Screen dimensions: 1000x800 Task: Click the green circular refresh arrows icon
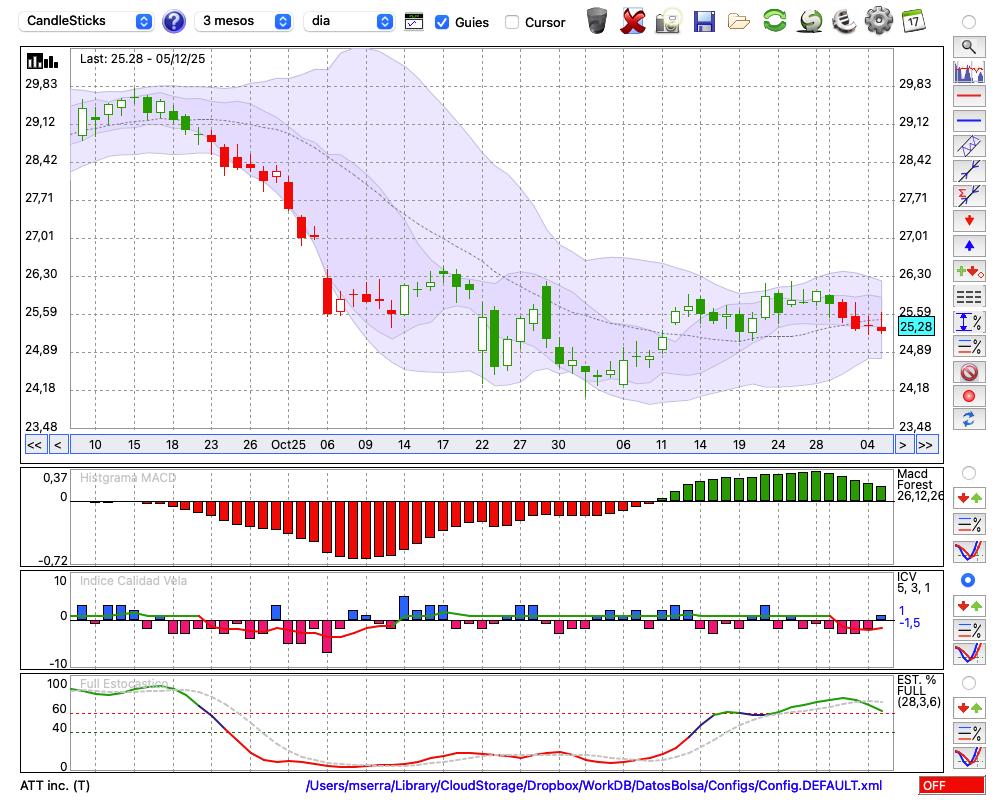click(774, 21)
